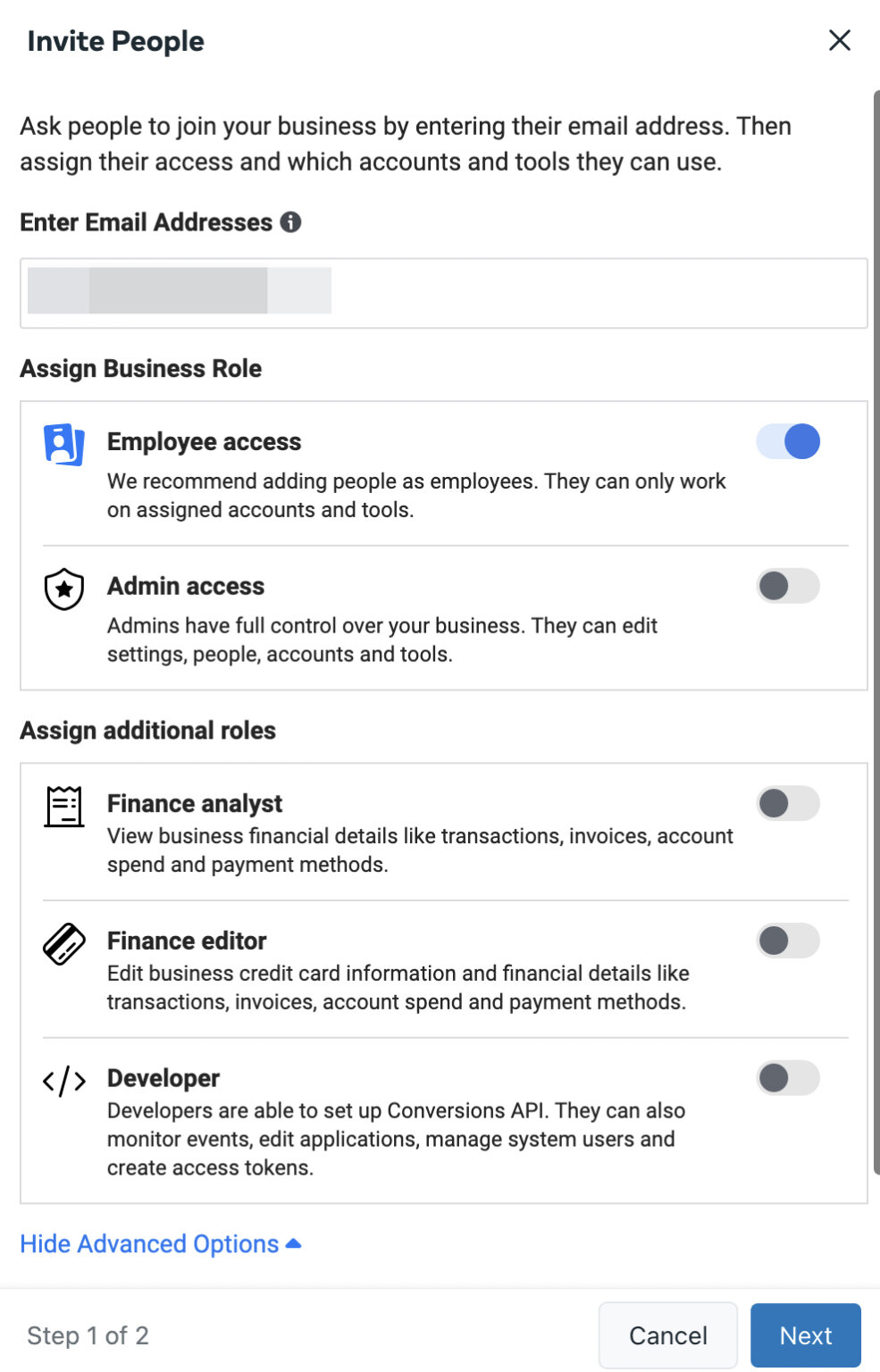Click the Assign additional roles heading
The height and width of the screenshot is (1372, 880).
pyautogui.click(x=147, y=730)
